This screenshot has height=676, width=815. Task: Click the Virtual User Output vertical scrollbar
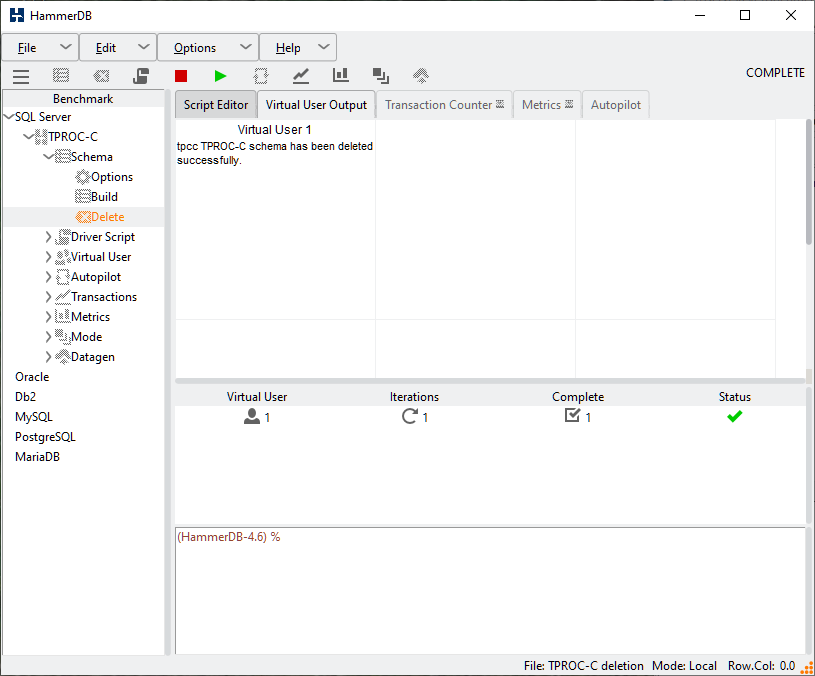(809, 182)
